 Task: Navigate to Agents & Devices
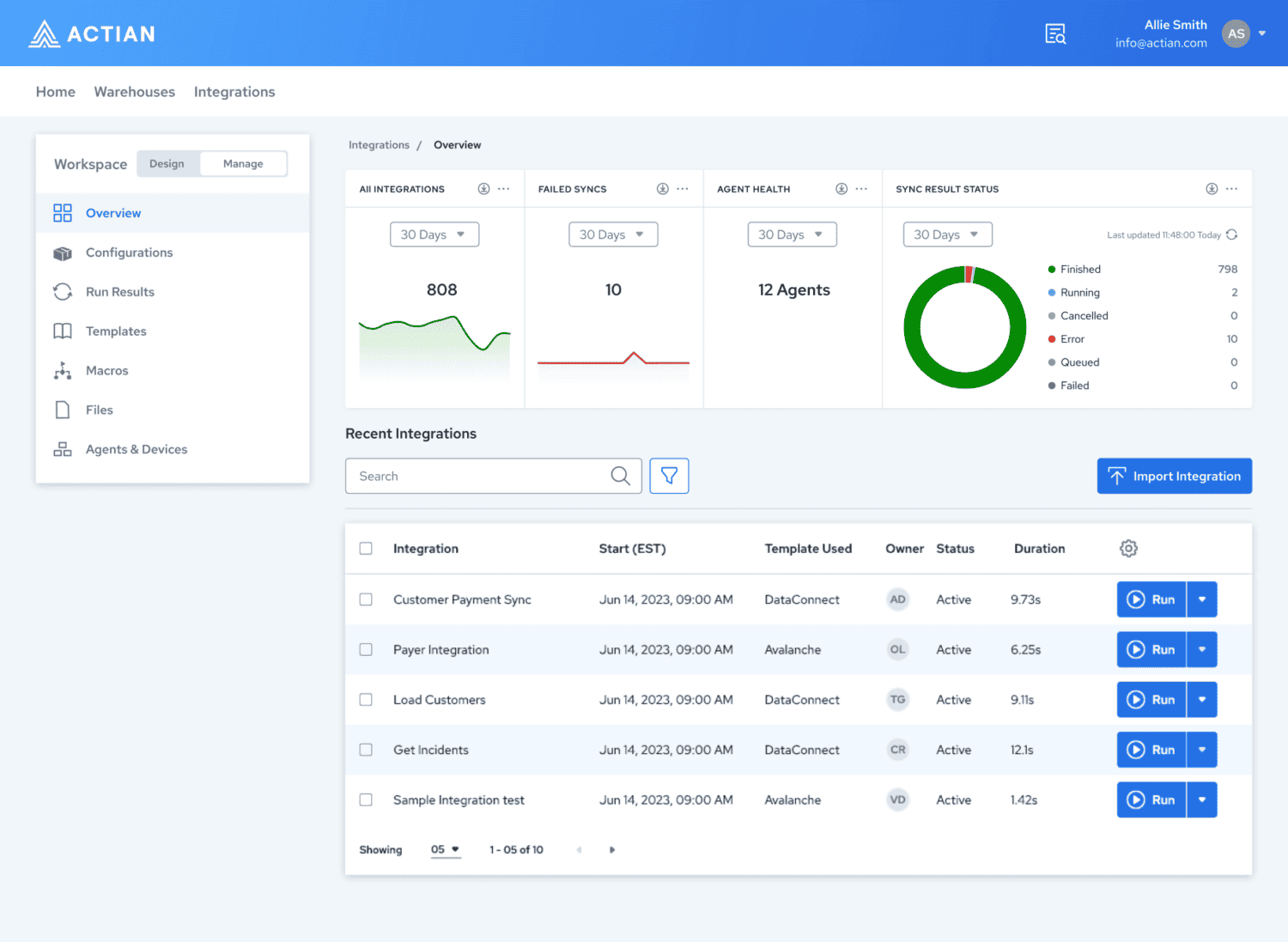[x=136, y=449]
